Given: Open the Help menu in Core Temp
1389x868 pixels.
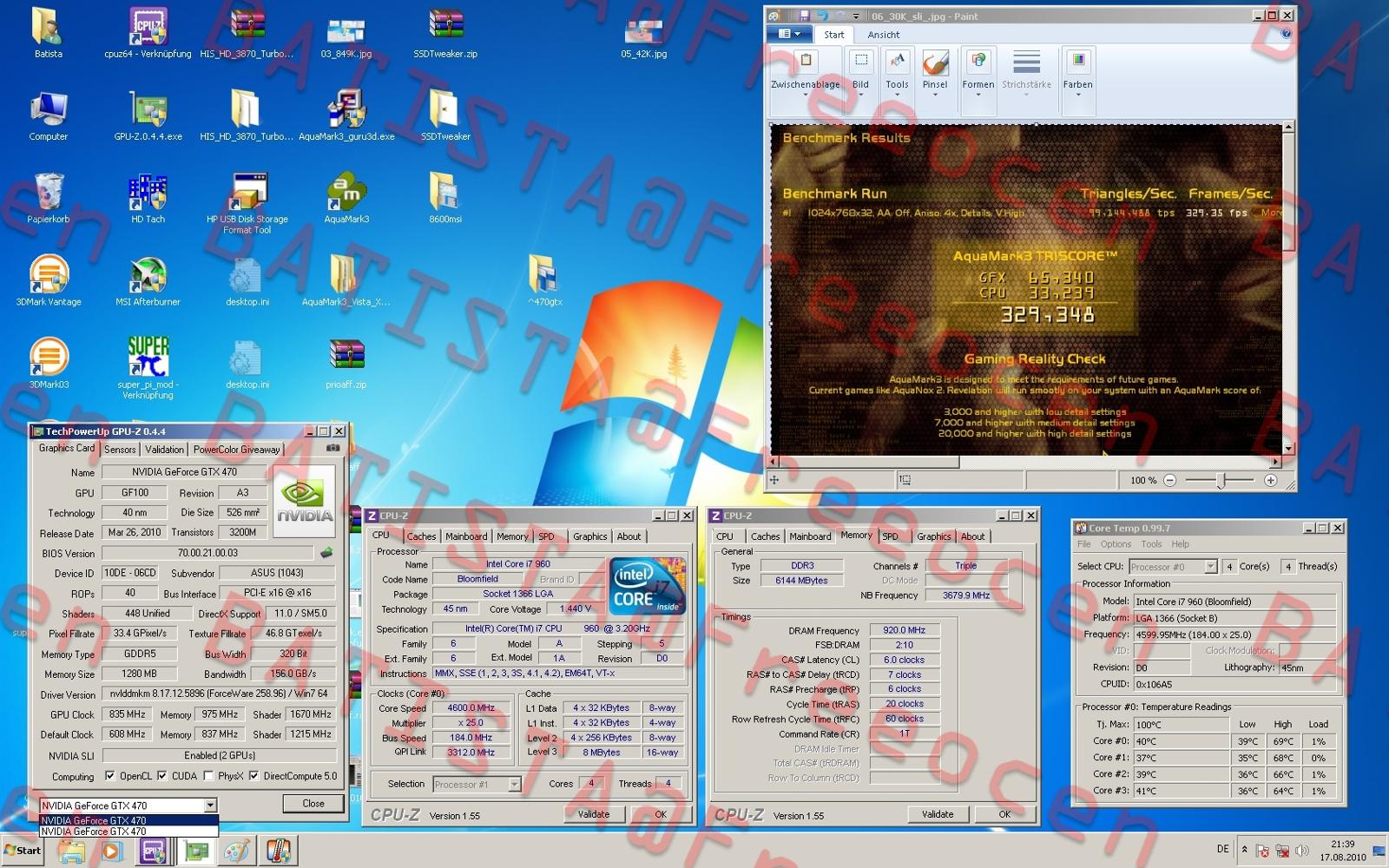Looking at the screenshot, I should 1180,544.
